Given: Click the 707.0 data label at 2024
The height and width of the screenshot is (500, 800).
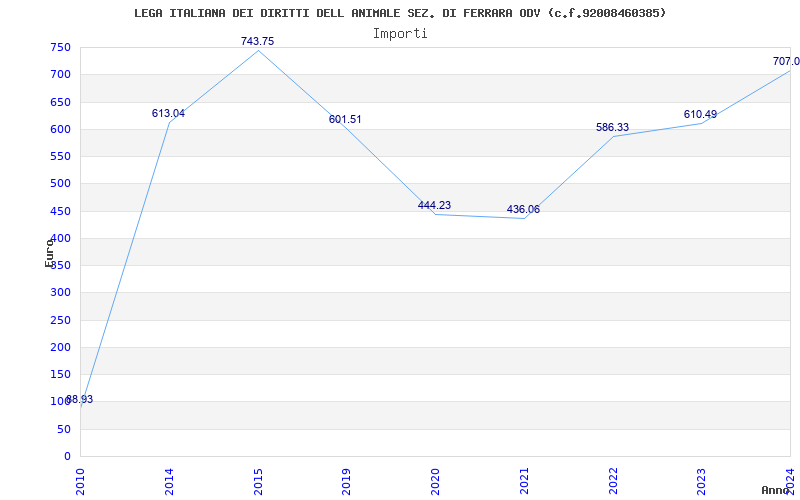Looking at the screenshot, I should pos(786,62).
